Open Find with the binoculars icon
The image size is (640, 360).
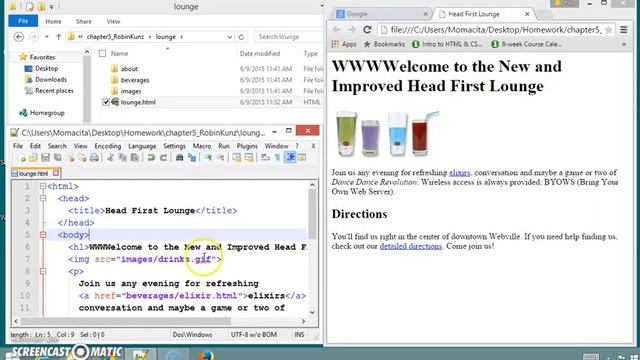pyautogui.click(x=179, y=158)
